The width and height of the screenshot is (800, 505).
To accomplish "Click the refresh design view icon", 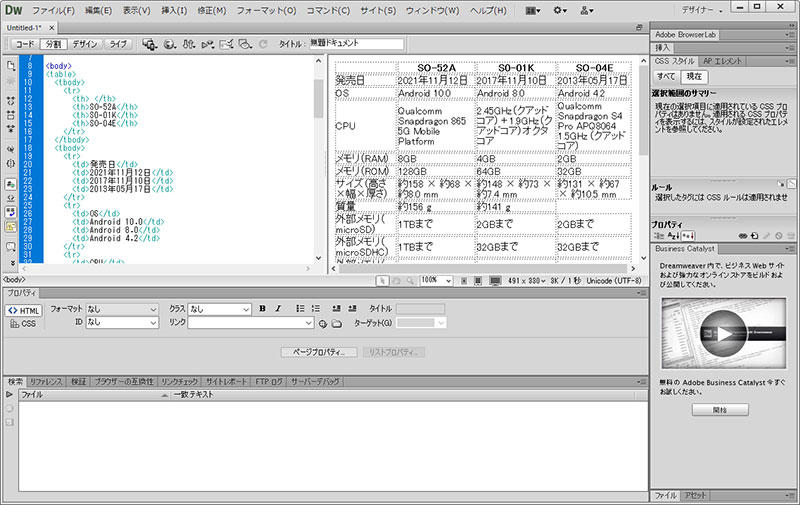I will coord(263,44).
